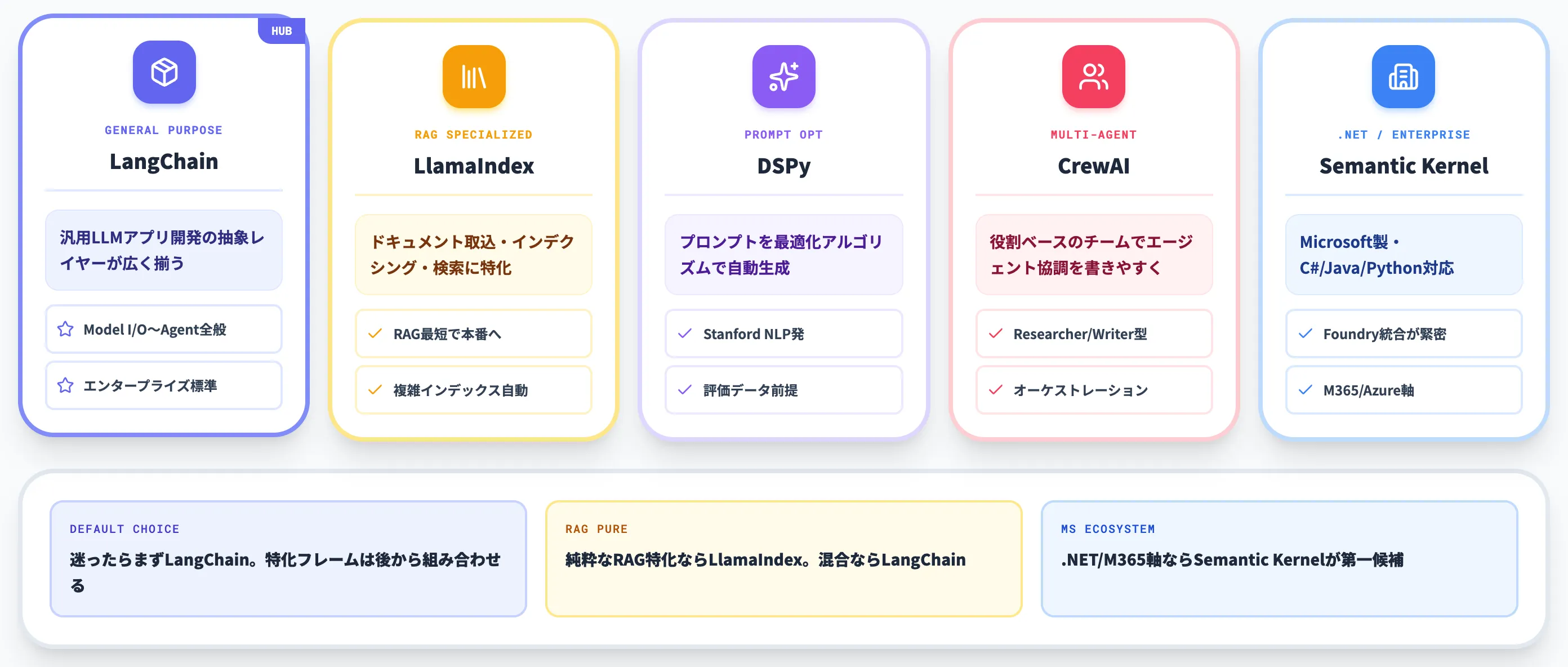The height and width of the screenshot is (667, 1568).
Task: Click the 評価データ前提 text
Action: (750, 389)
